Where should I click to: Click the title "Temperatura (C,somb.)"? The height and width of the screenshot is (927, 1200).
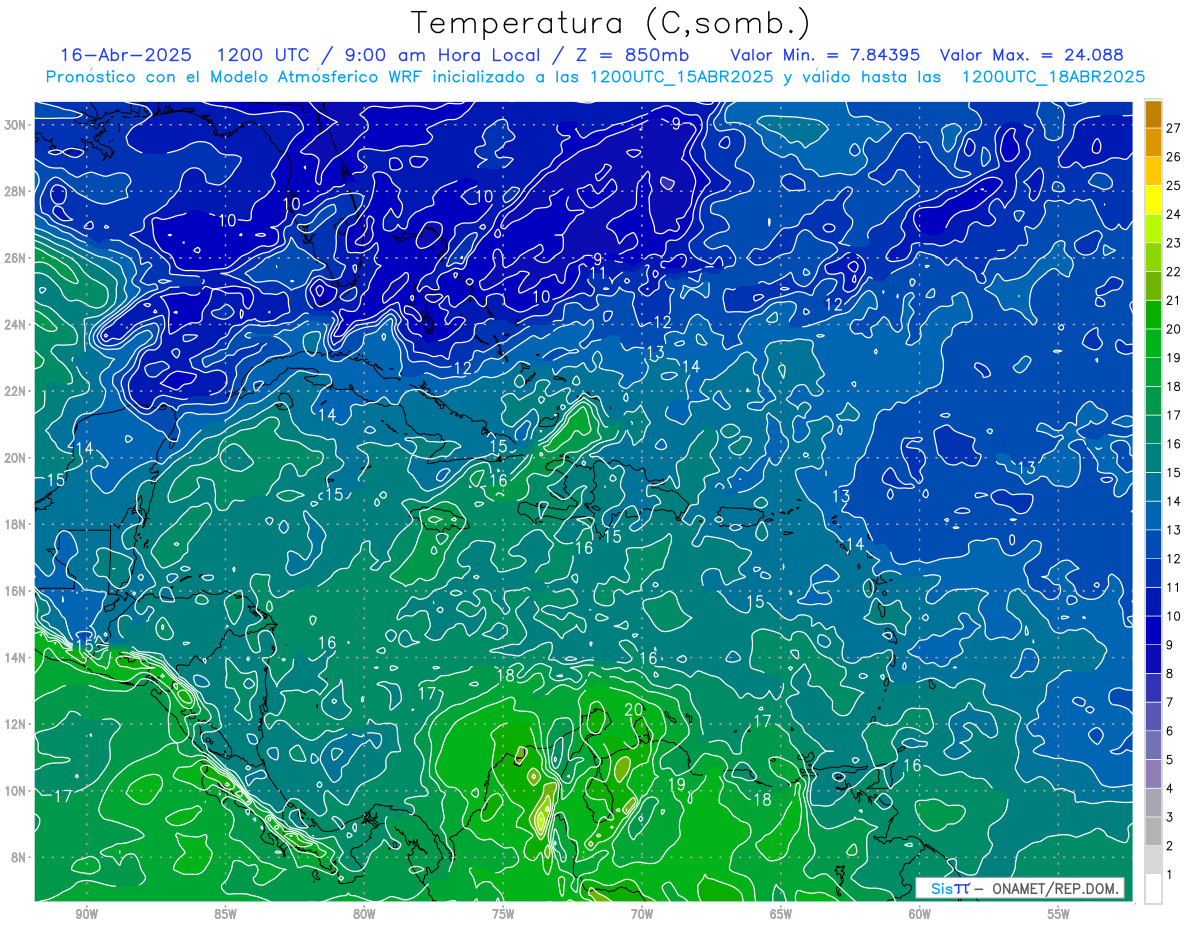[611, 22]
